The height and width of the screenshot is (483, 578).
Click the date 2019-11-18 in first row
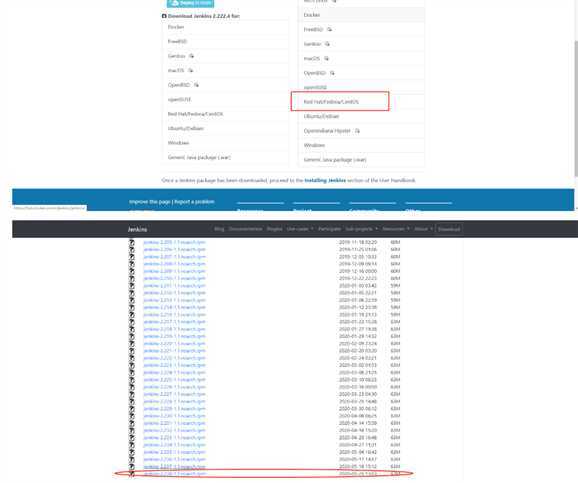tap(358, 242)
